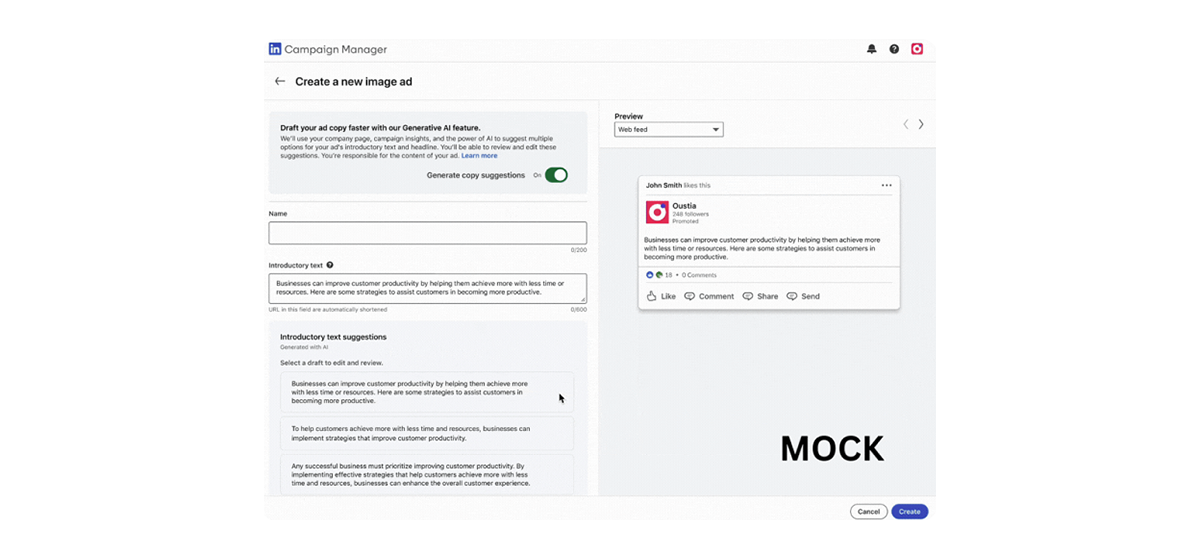Select the second introductory text suggestion
1200x559 pixels.
[x=427, y=433]
